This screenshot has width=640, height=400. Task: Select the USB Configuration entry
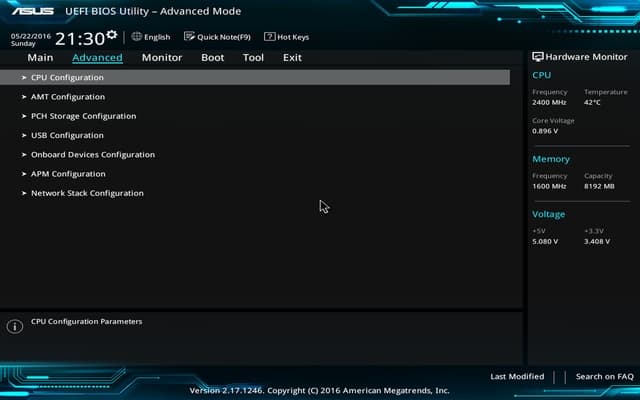point(67,135)
